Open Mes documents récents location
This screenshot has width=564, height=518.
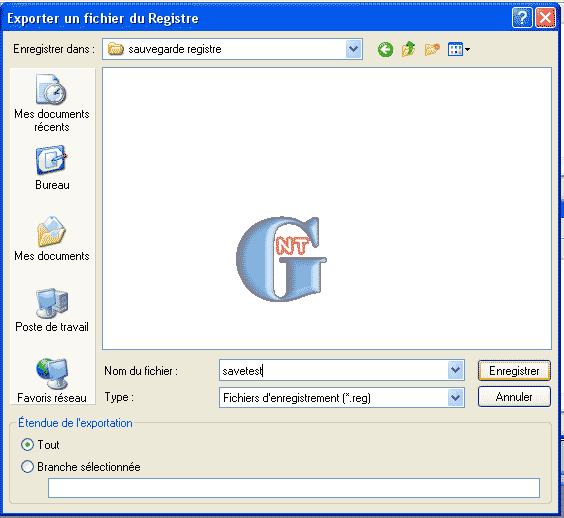(x=51, y=103)
